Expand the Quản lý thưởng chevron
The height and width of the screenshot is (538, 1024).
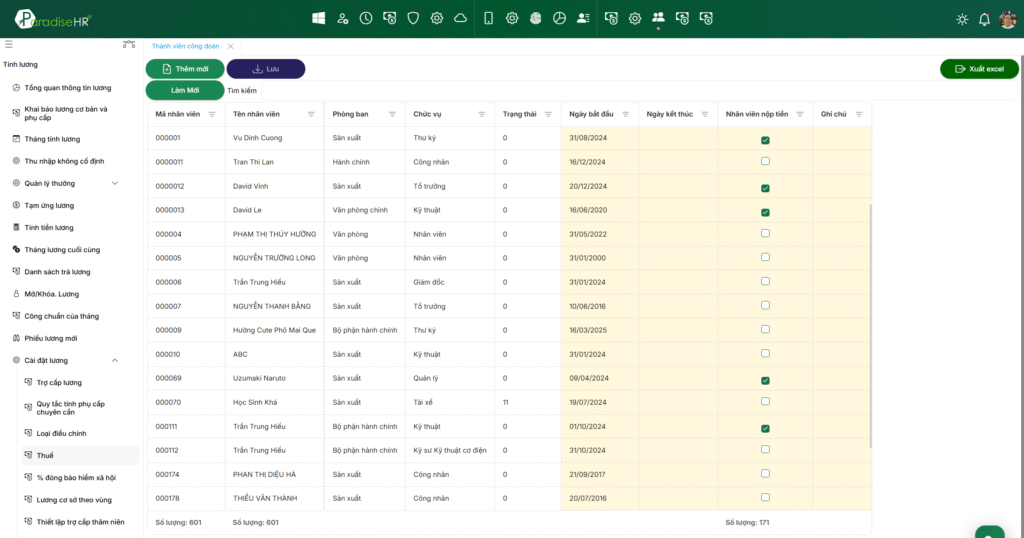[115, 183]
